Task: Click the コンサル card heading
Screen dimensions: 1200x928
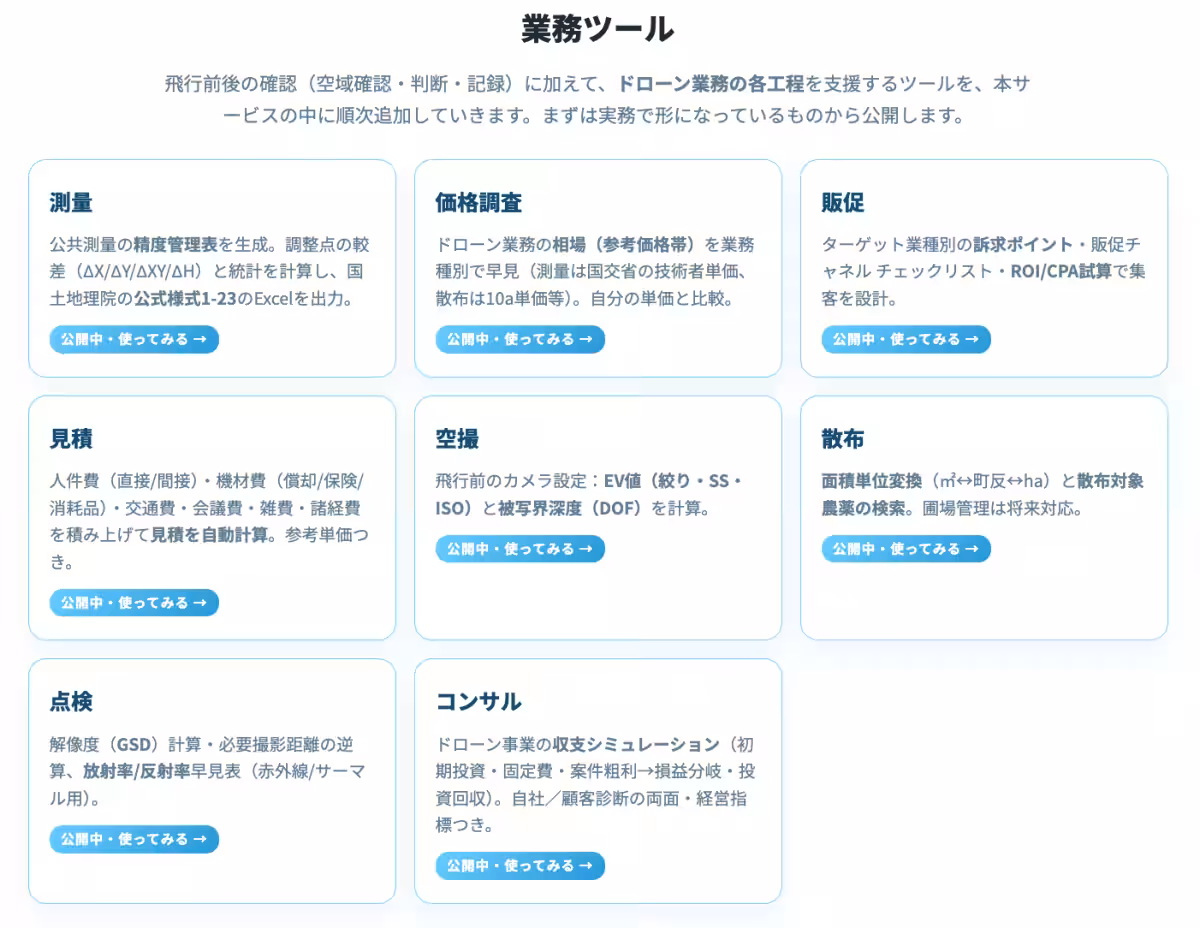Action: pyautogui.click(x=478, y=702)
